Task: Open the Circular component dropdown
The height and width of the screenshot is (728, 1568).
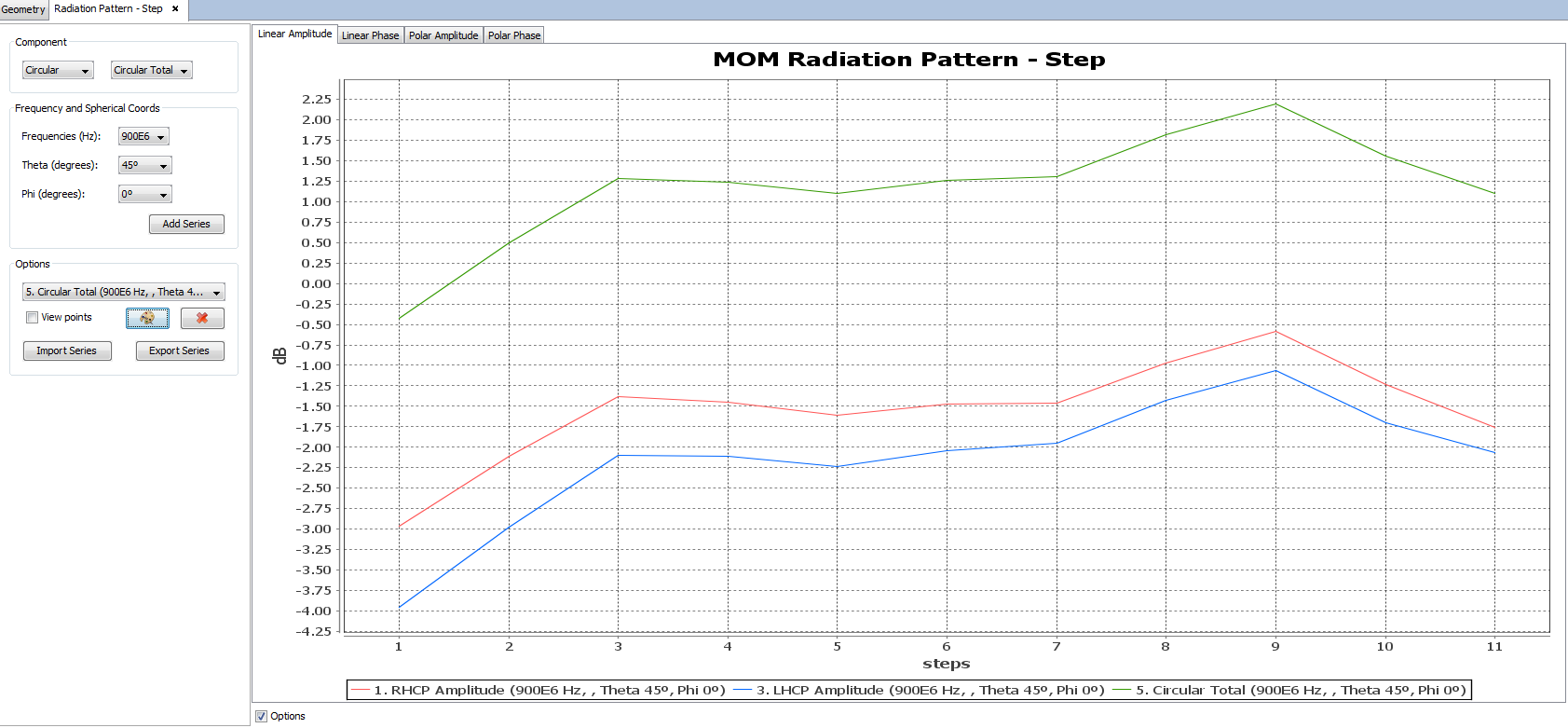Action: pos(58,71)
